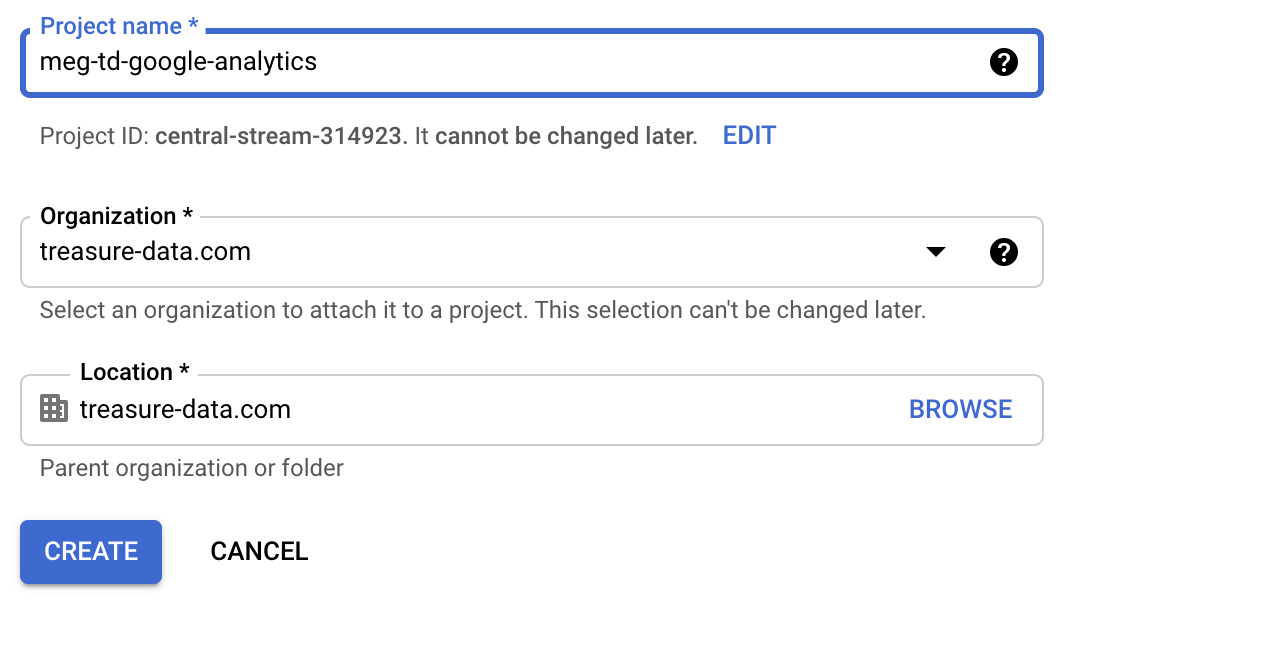Click the 'Project ID:' label text

tap(94, 137)
